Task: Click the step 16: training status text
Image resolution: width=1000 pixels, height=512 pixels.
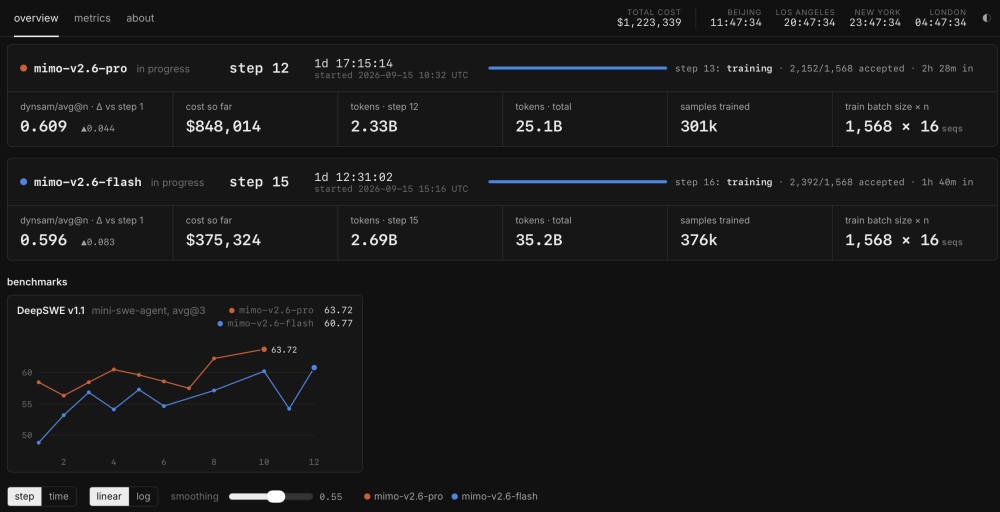Action: pos(723,182)
